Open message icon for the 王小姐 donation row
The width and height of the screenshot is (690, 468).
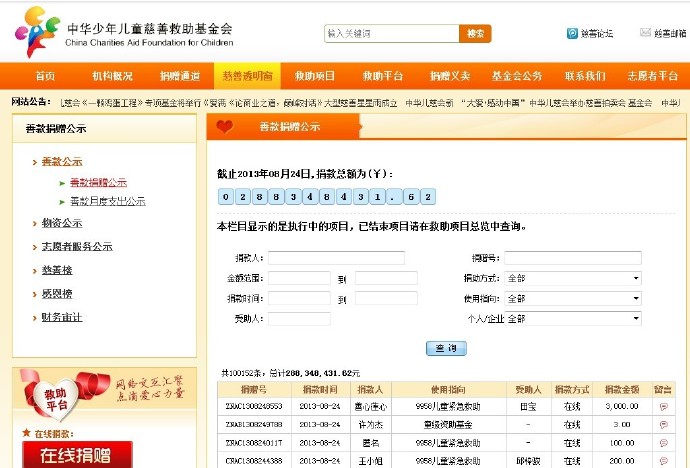pyautogui.click(x=664, y=461)
